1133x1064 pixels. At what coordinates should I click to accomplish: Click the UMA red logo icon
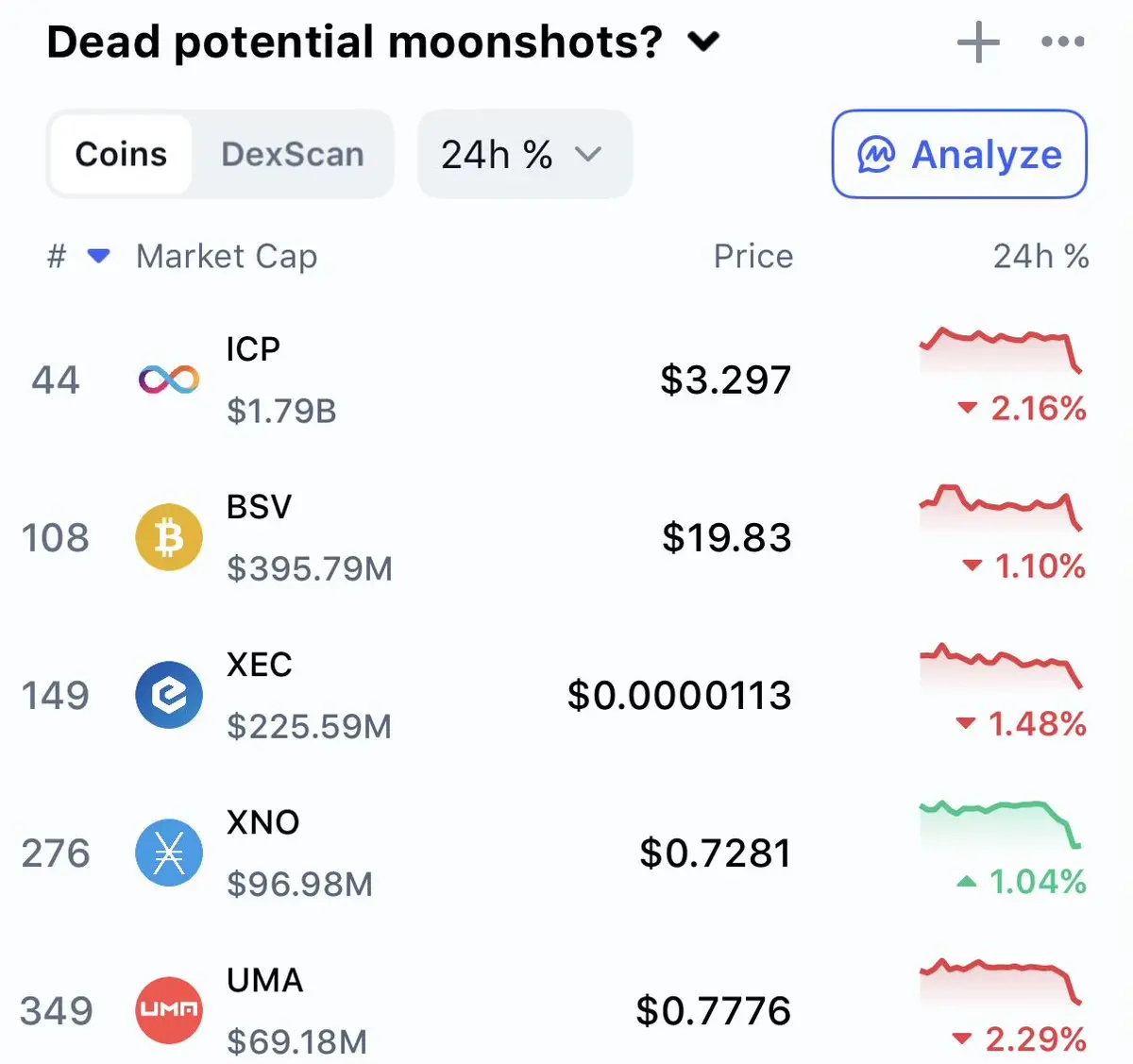pyautogui.click(x=169, y=1009)
